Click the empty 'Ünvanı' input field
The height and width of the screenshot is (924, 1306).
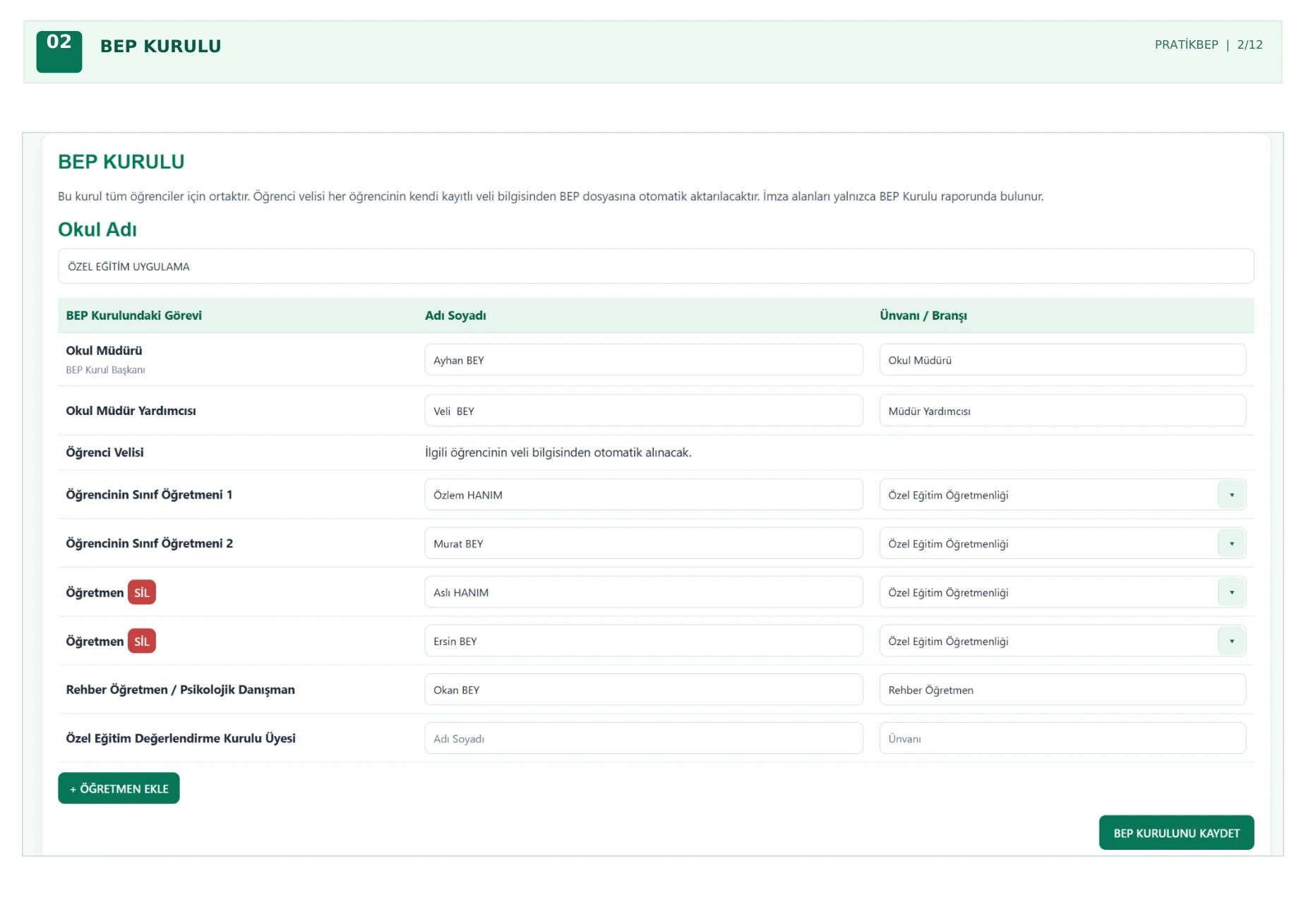tap(1062, 738)
